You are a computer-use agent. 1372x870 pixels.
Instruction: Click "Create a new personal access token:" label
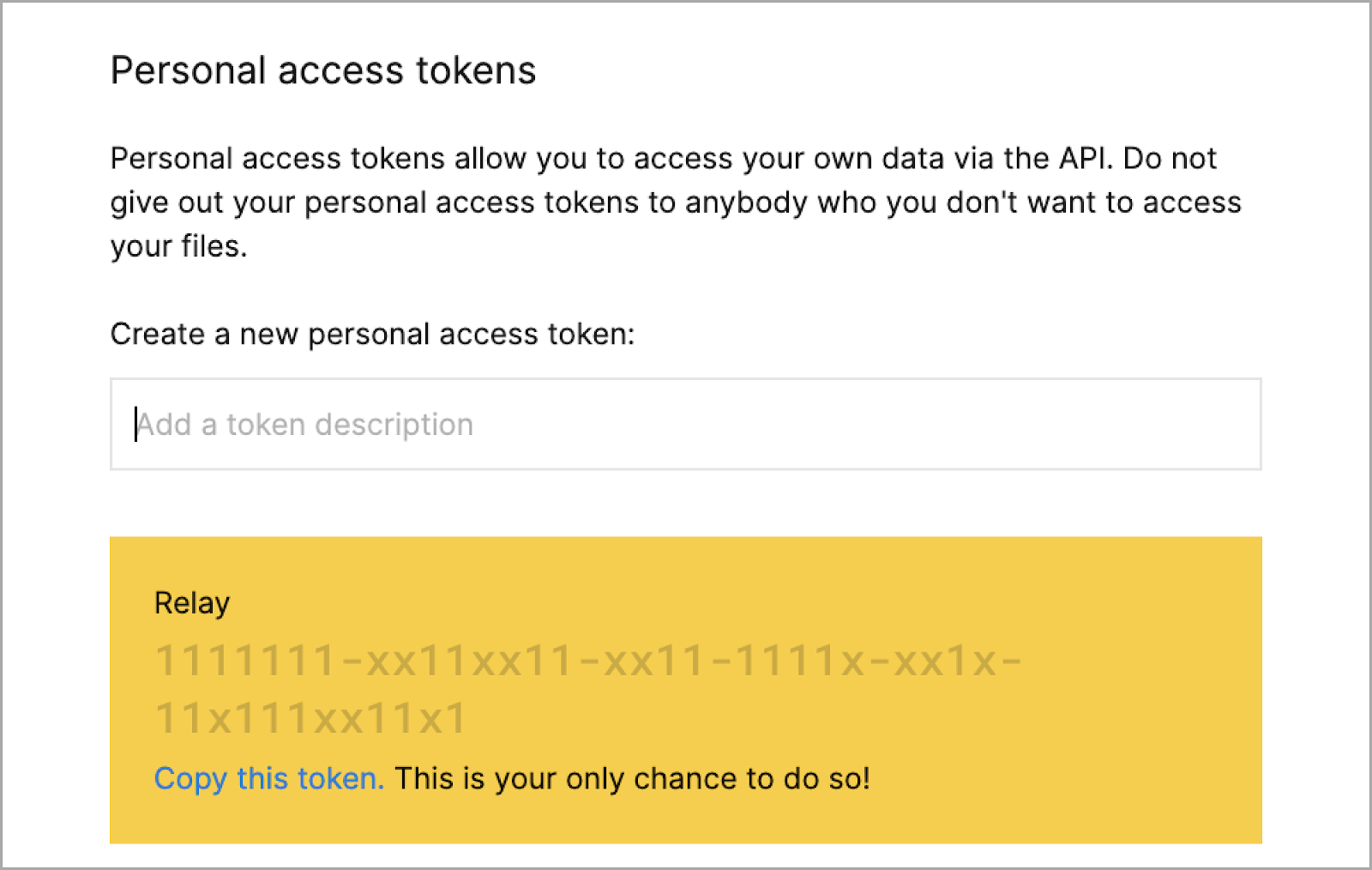372,334
